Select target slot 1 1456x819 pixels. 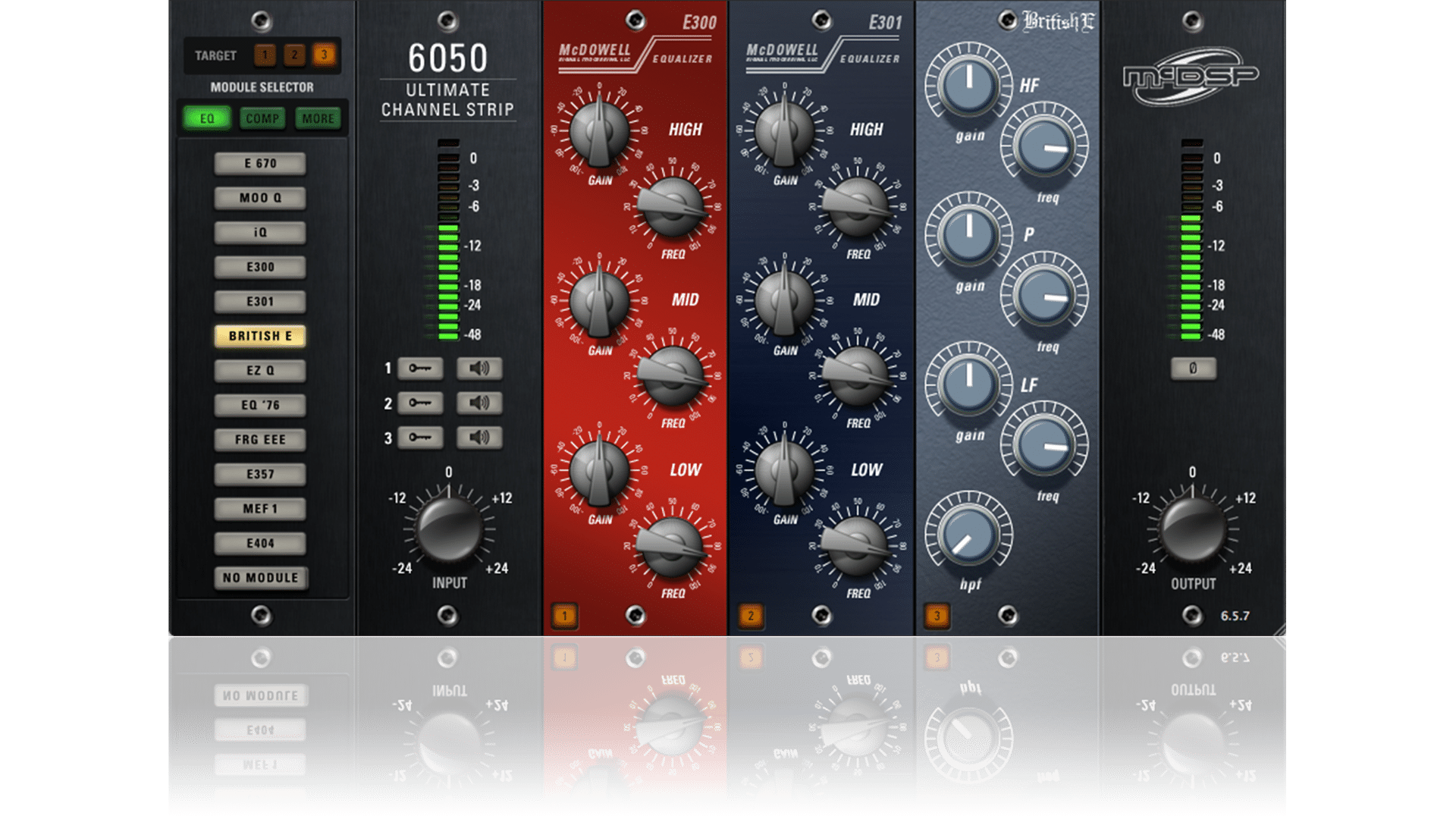265,55
